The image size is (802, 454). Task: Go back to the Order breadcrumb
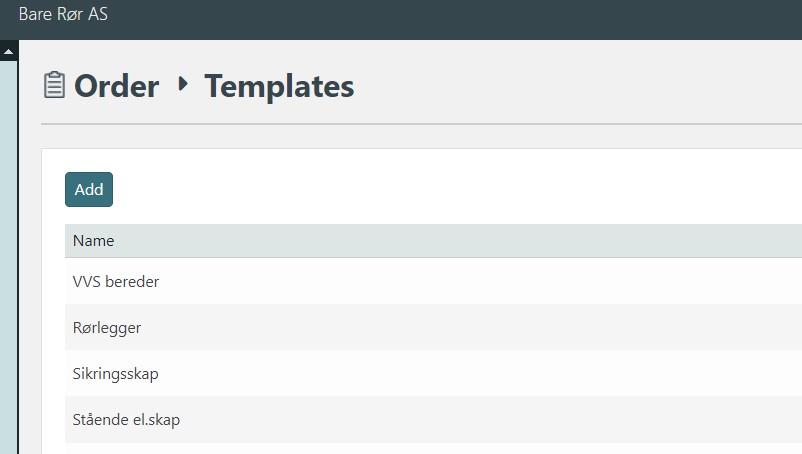click(116, 87)
